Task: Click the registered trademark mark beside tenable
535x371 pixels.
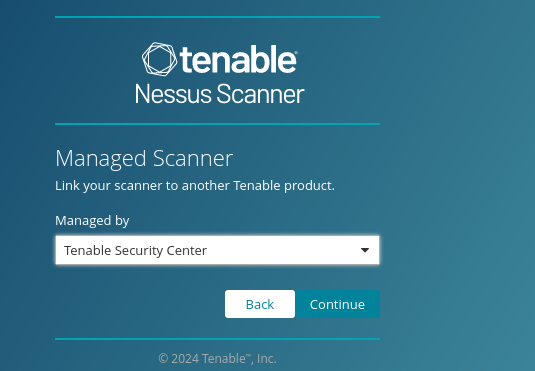Action: click(x=295, y=52)
